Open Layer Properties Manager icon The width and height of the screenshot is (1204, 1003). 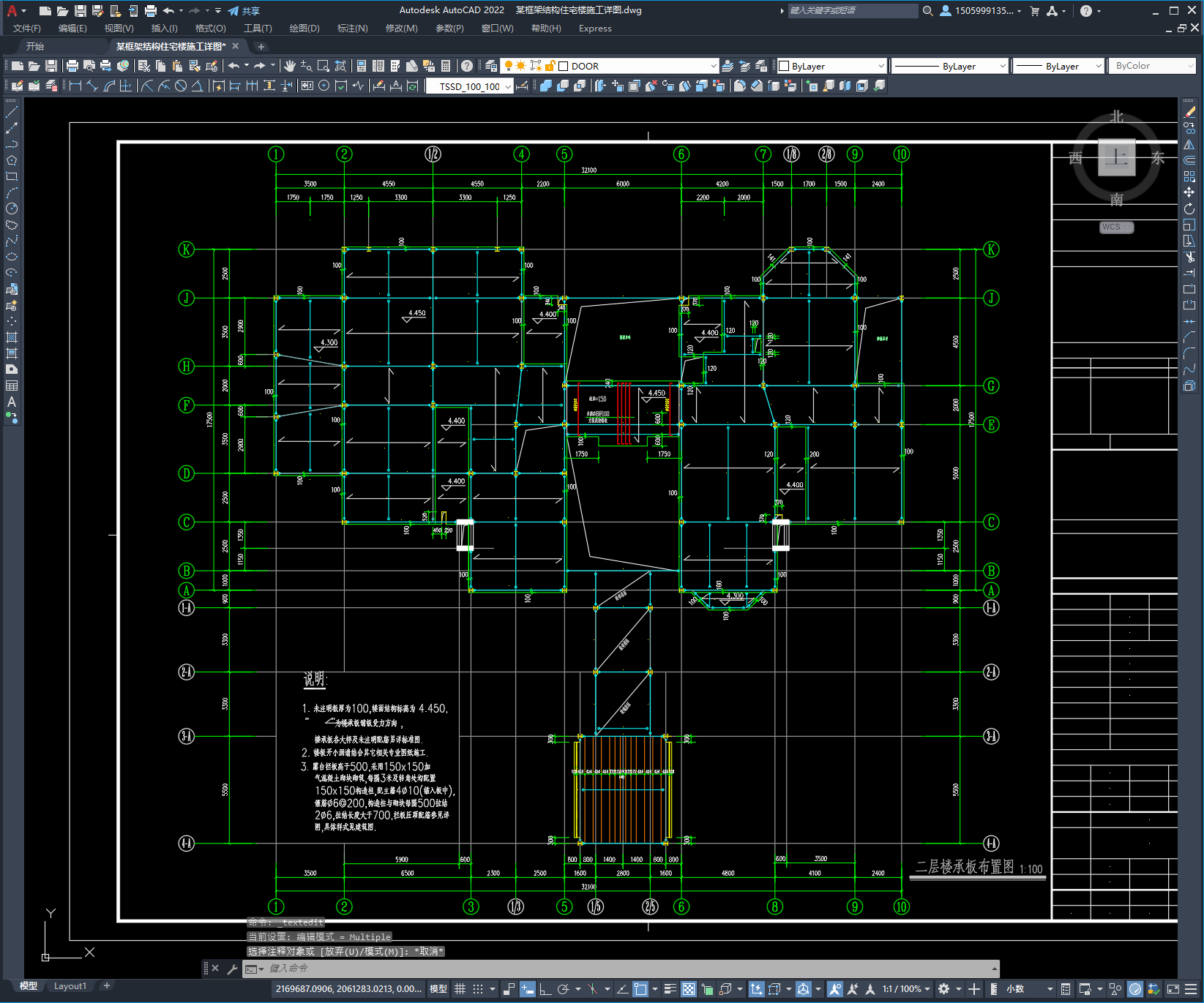[491, 66]
